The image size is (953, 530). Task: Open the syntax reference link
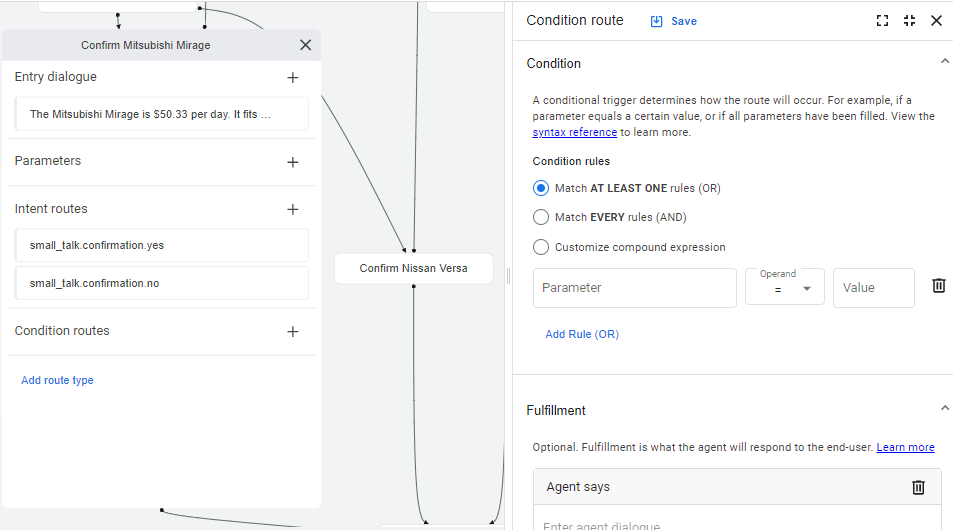point(574,132)
